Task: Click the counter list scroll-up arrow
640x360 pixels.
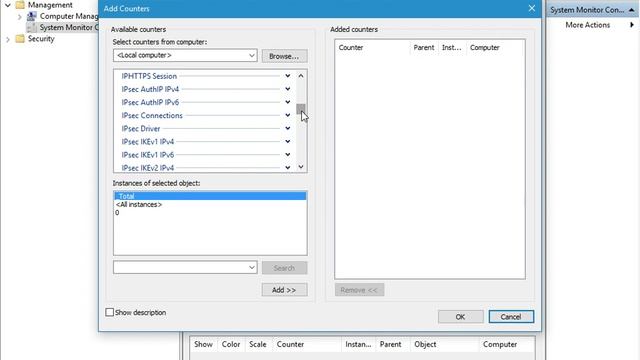Action: (301, 76)
